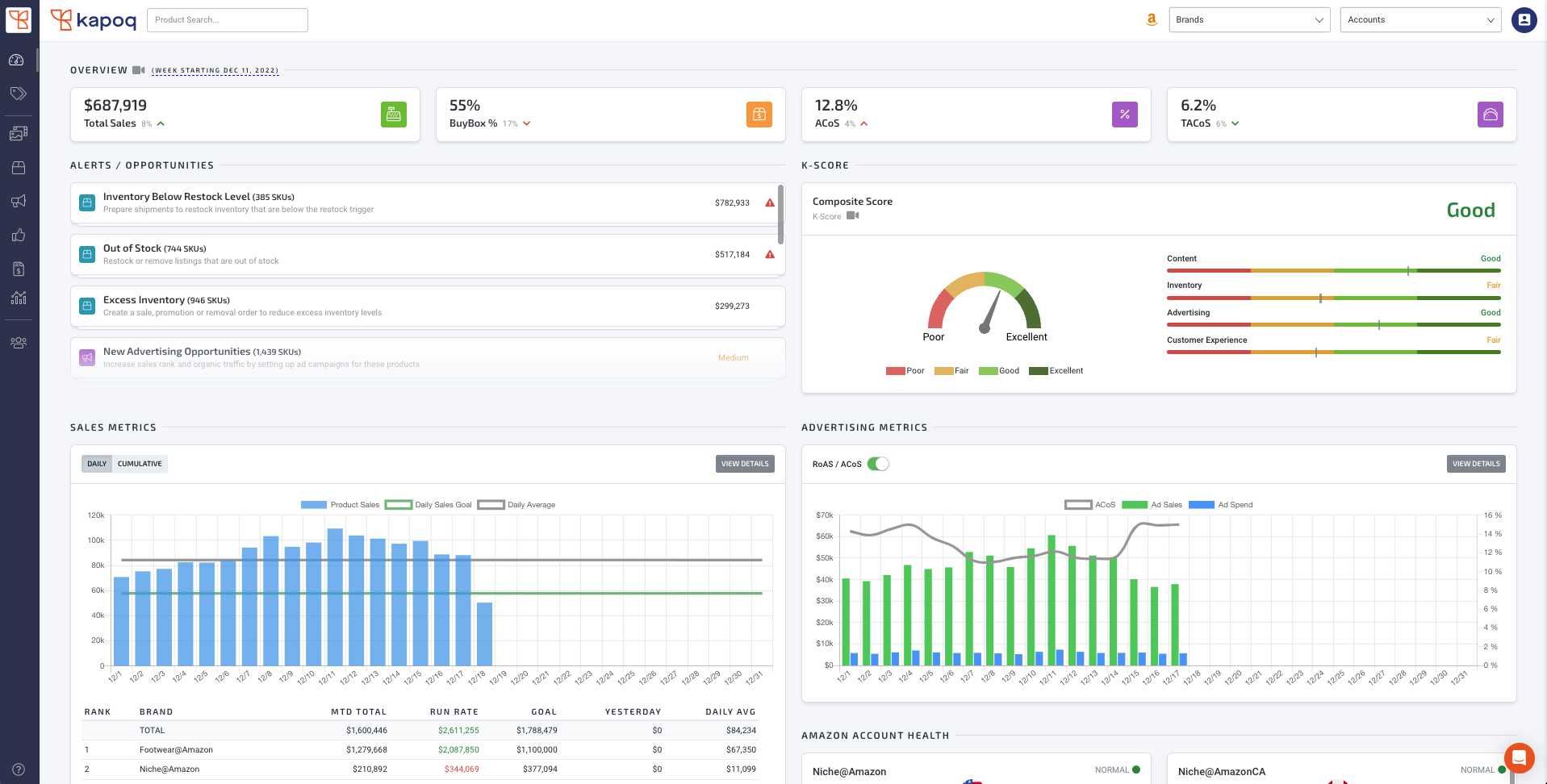Open the week starting Dec 11 date selector
The width and height of the screenshot is (1547, 784).
tap(215, 71)
